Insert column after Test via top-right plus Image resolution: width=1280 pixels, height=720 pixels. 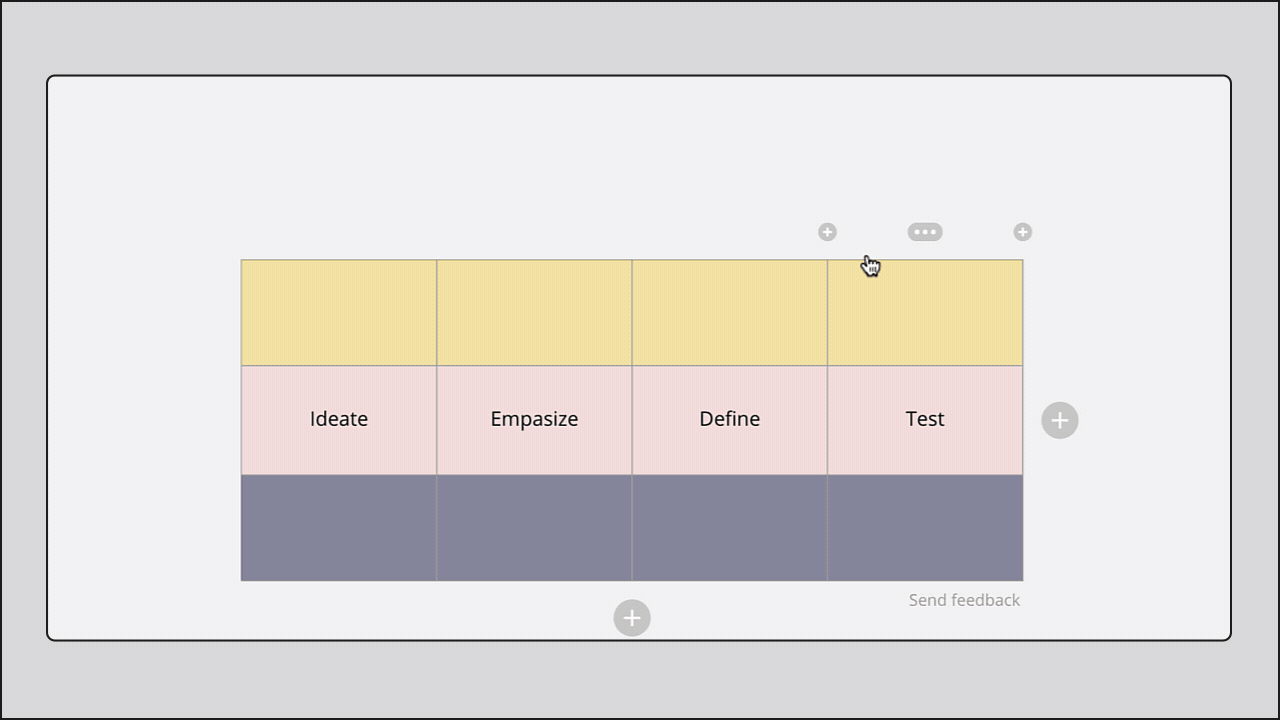click(x=1022, y=232)
